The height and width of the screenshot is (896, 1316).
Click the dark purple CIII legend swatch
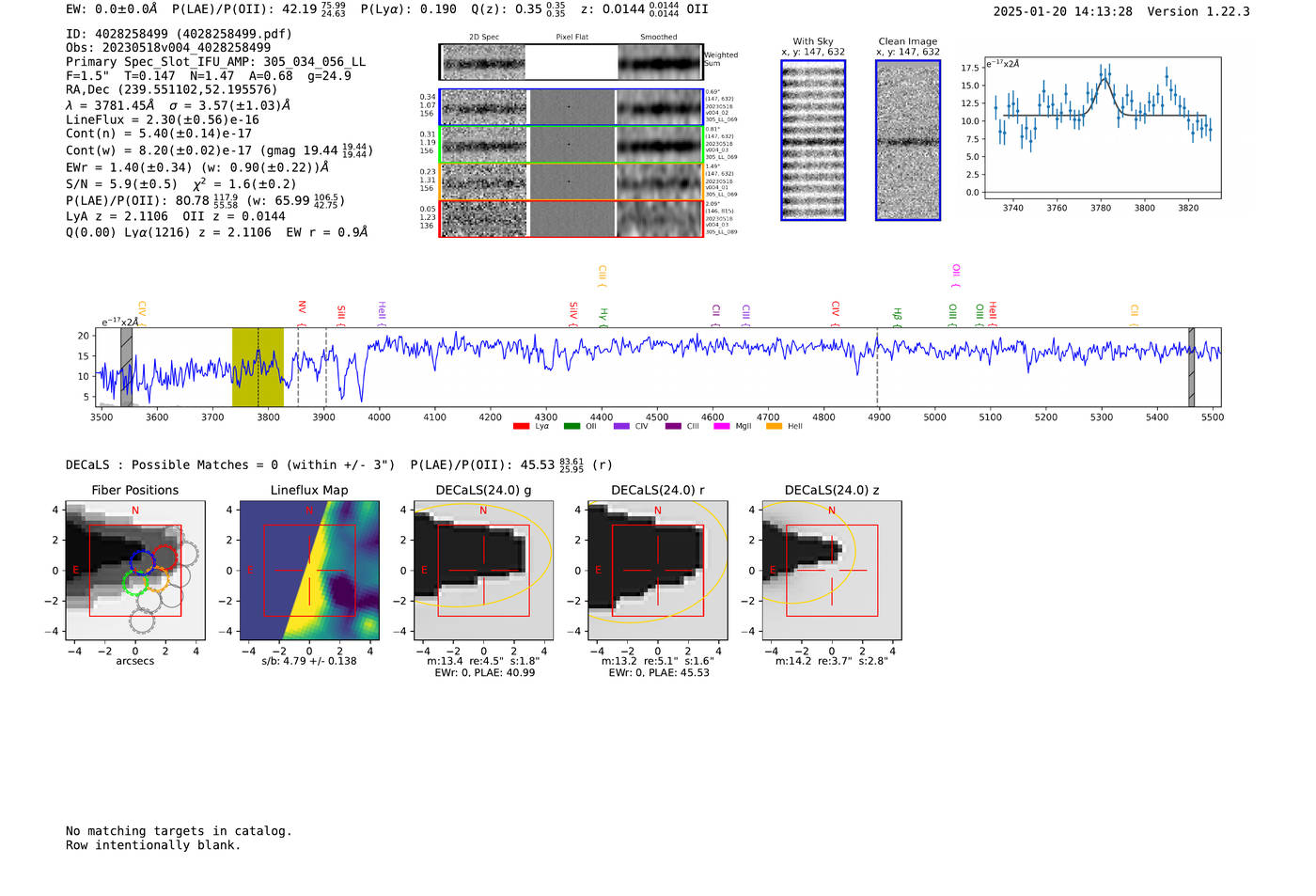pyautogui.click(x=672, y=426)
